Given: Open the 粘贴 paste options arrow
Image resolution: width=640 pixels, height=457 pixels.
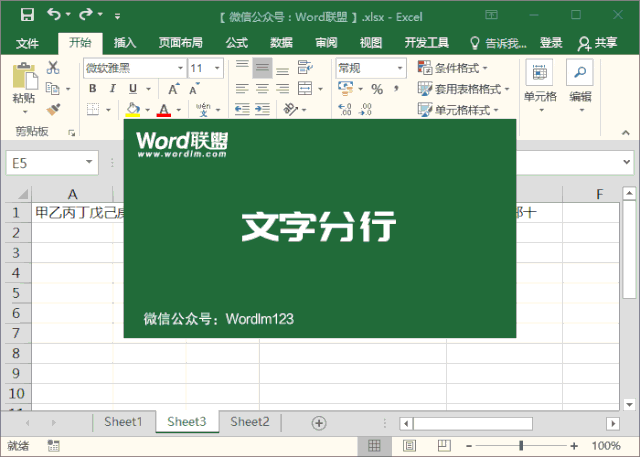Looking at the screenshot, I should [x=24, y=111].
